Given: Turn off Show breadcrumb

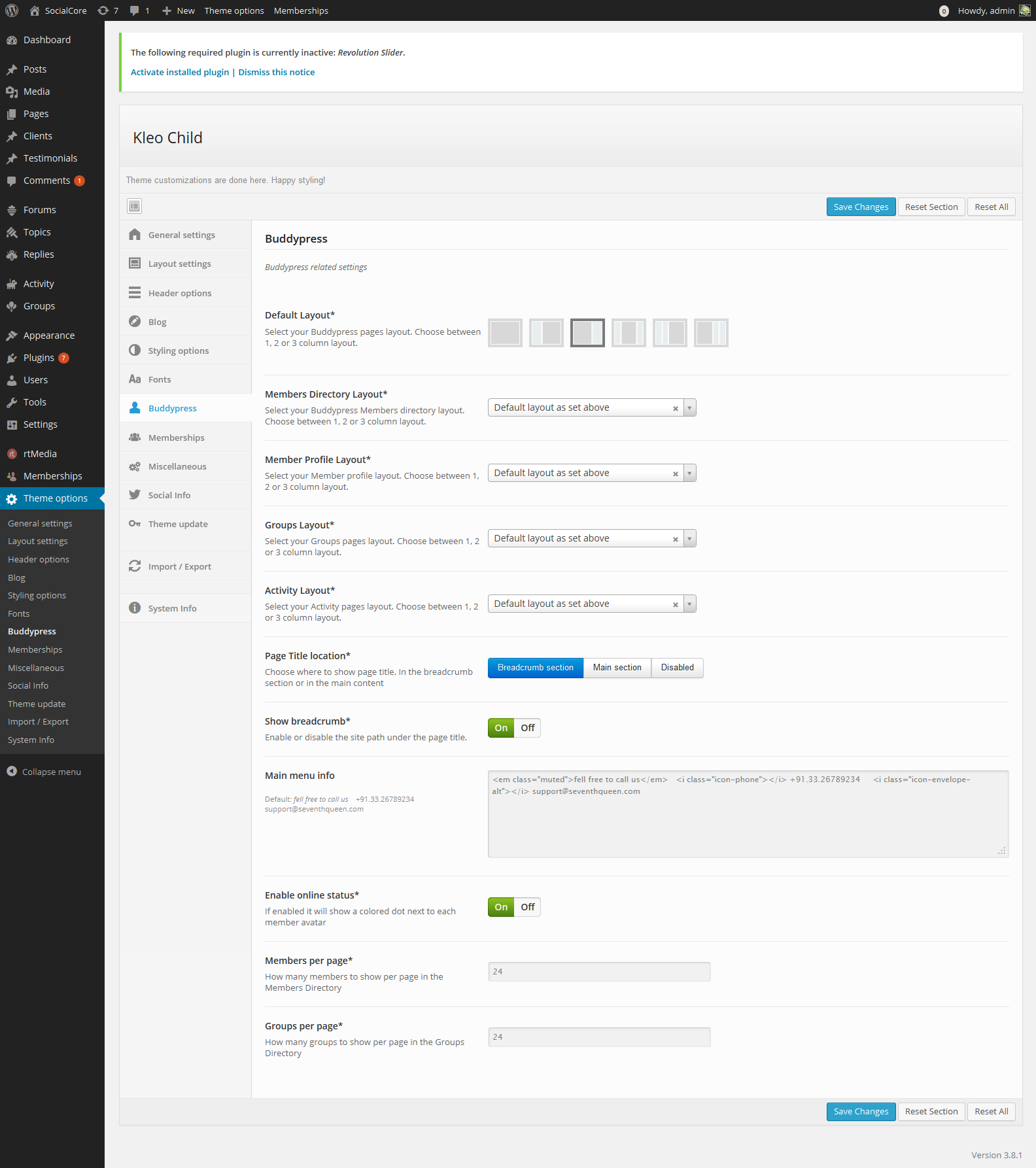Looking at the screenshot, I should tap(527, 728).
